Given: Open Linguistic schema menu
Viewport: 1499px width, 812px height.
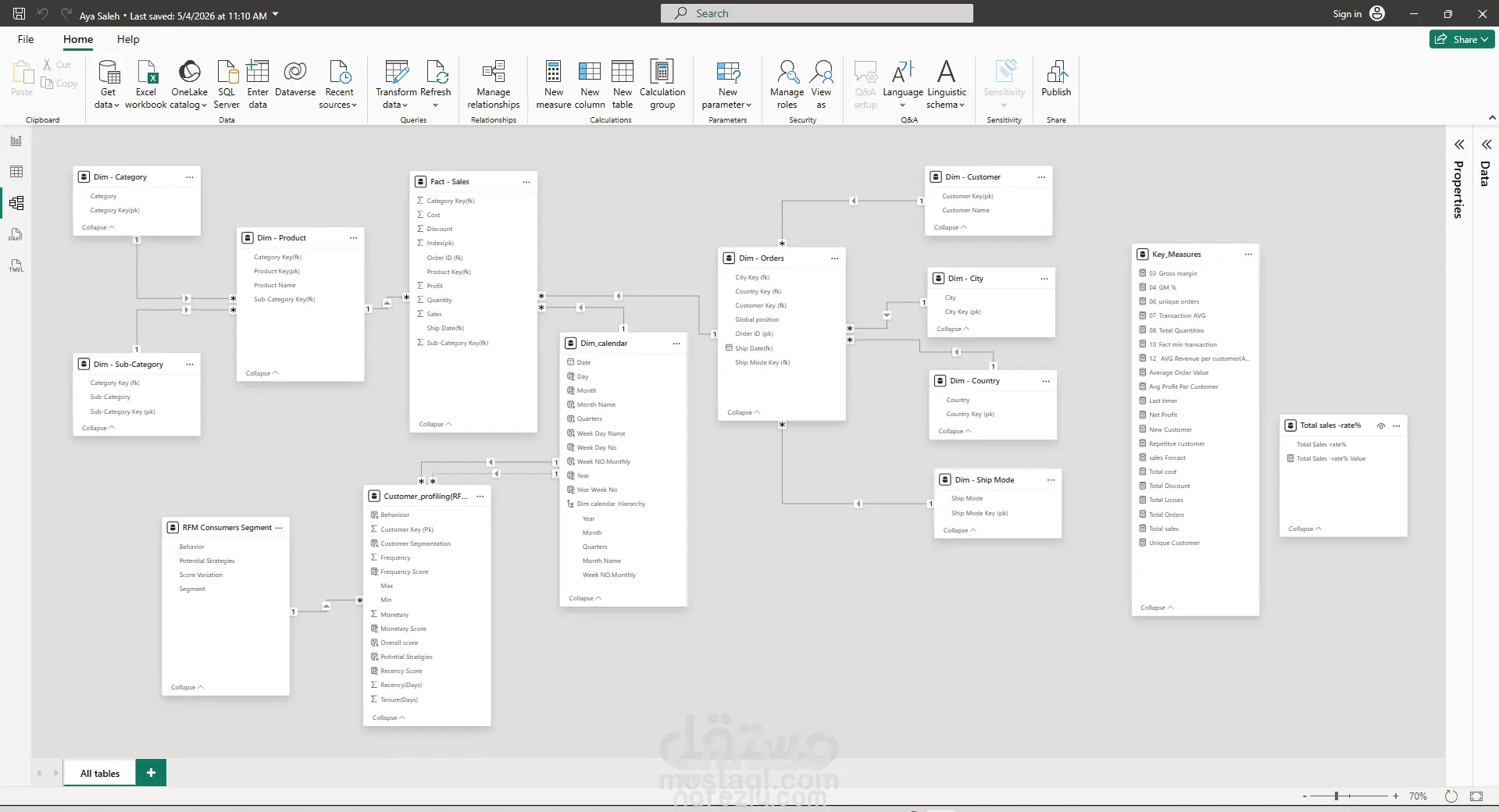Looking at the screenshot, I should pos(947,84).
